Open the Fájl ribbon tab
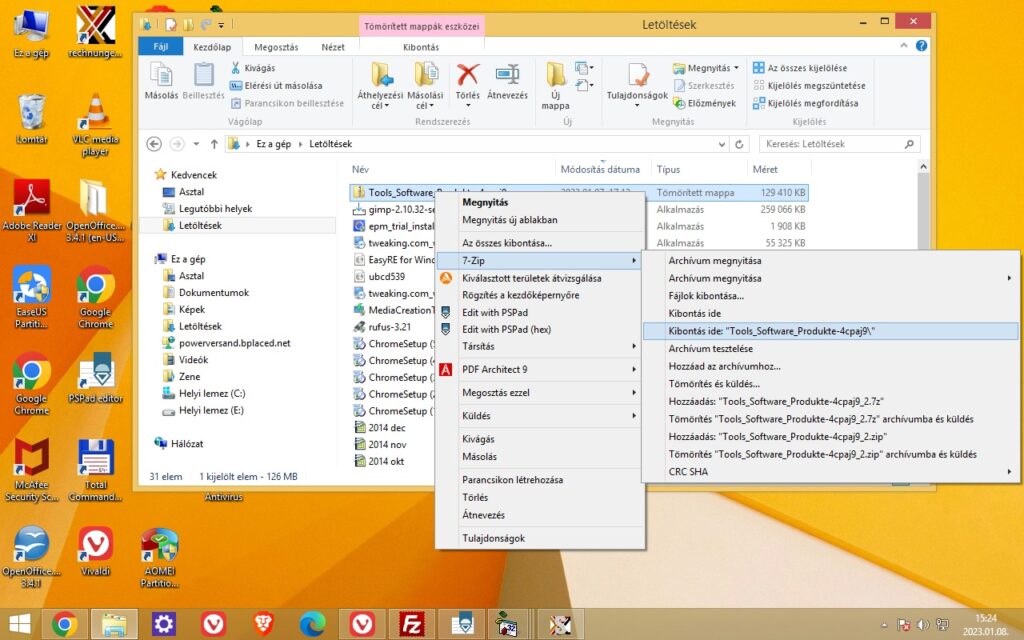1024x640 pixels. (161, 46)
